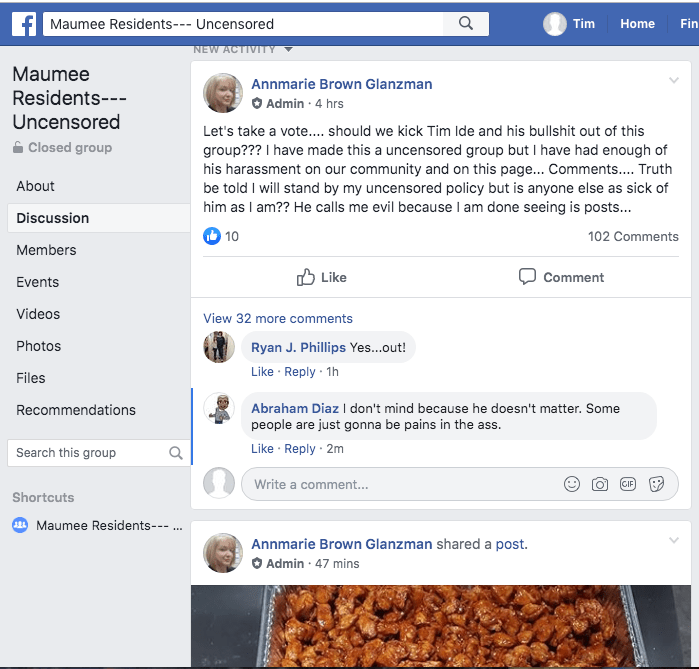Image resolution: width=699 pixels, height=669 pixels.
Task: Attach a photo using the camera icon
Action: coord(600,484)
